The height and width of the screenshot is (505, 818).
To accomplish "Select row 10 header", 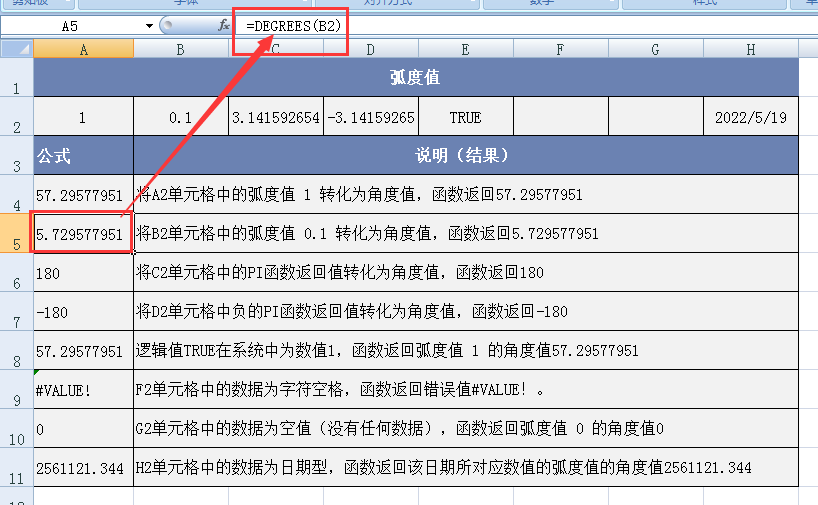I will tap(17, 428).
